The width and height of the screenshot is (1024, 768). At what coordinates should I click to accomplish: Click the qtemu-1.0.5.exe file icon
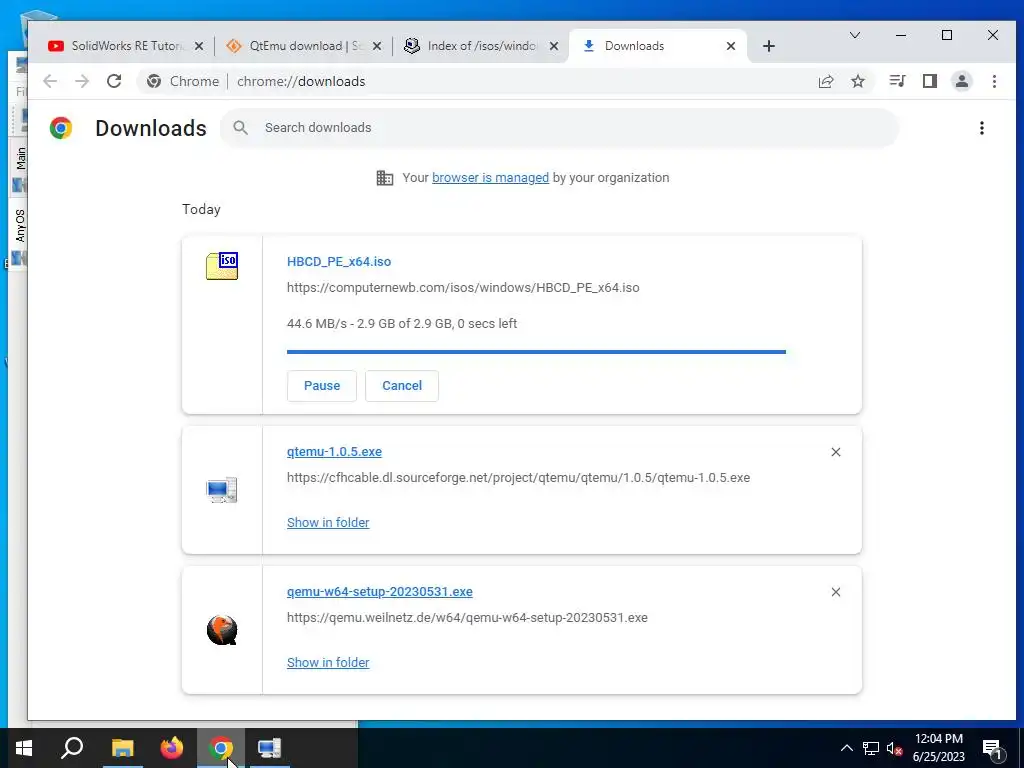222,490
